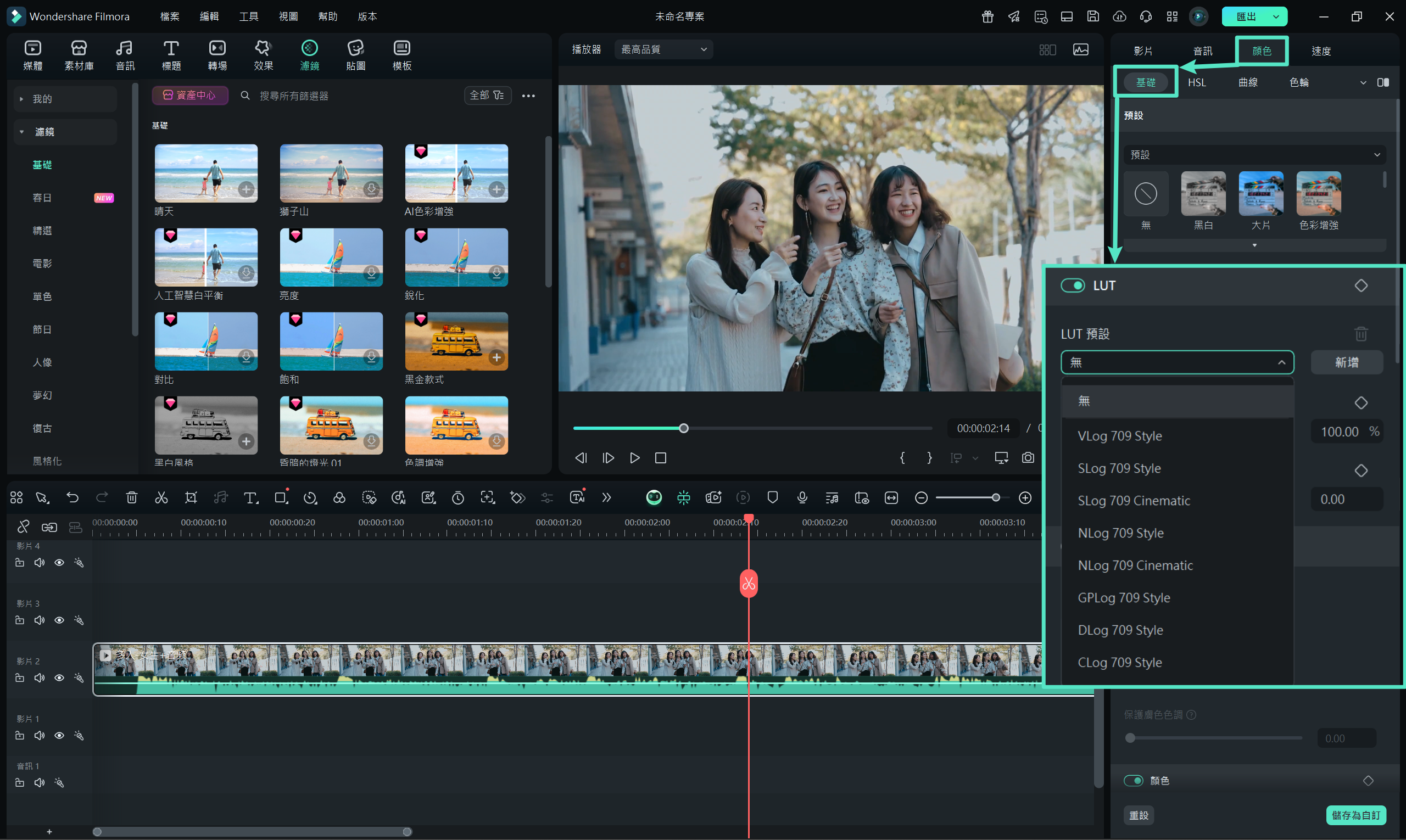Hide the 影片 1 track with eye icon
Screen dimensions: 1406x840
coord(59,735)
